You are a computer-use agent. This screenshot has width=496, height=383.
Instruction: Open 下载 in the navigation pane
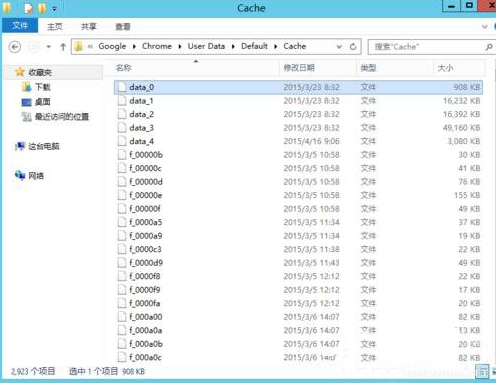coord(43,87)
